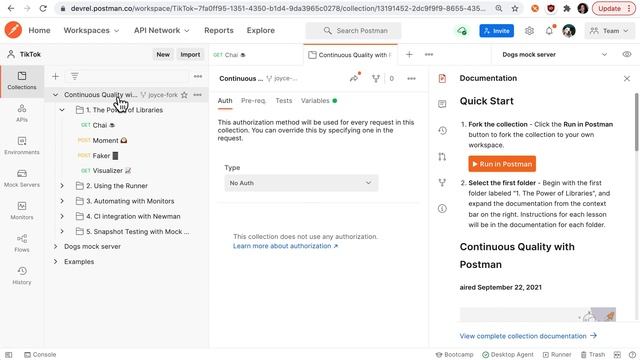Click the Search Postman field
The image size is (640, 360).
pyautogui.click(x=353, y=31)
